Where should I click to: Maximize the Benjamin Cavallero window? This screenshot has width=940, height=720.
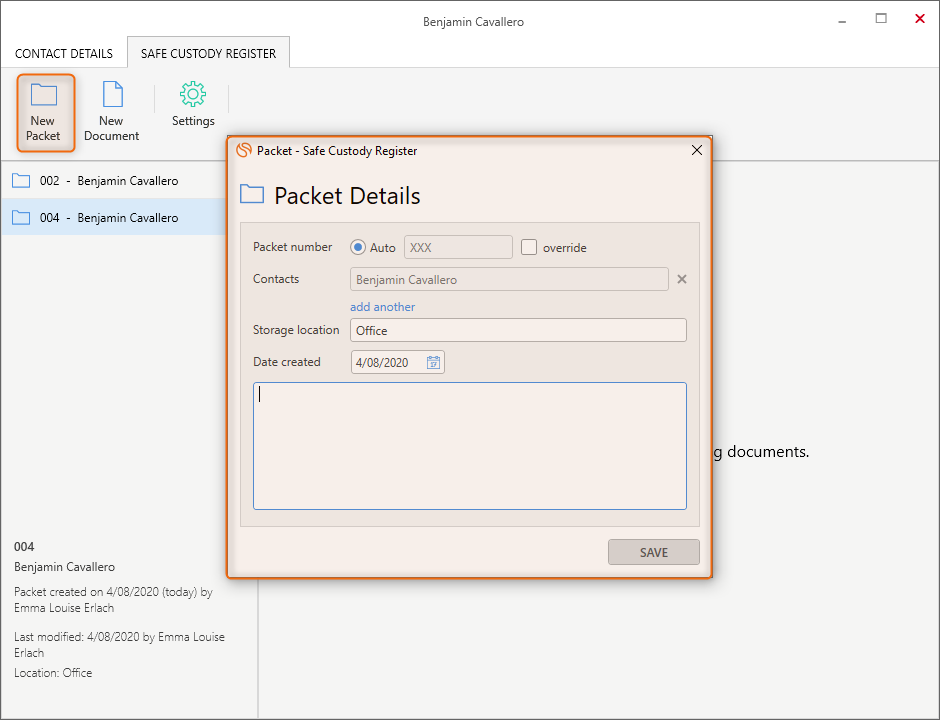click(881, 19)
